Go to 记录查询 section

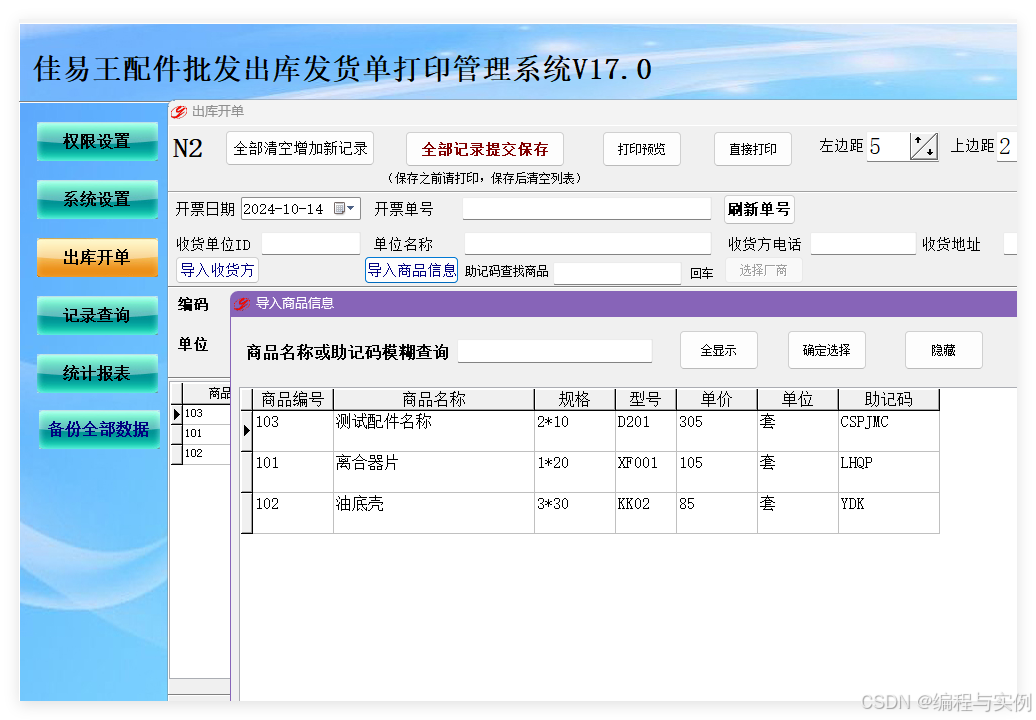tap(97, 315)
